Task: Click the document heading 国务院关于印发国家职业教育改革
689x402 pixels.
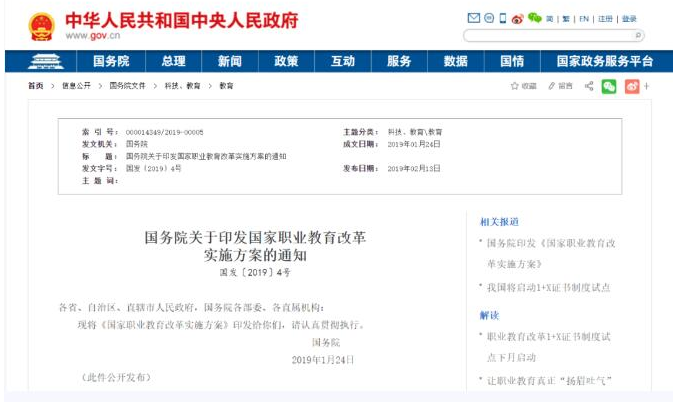Action: click(255, 238)
